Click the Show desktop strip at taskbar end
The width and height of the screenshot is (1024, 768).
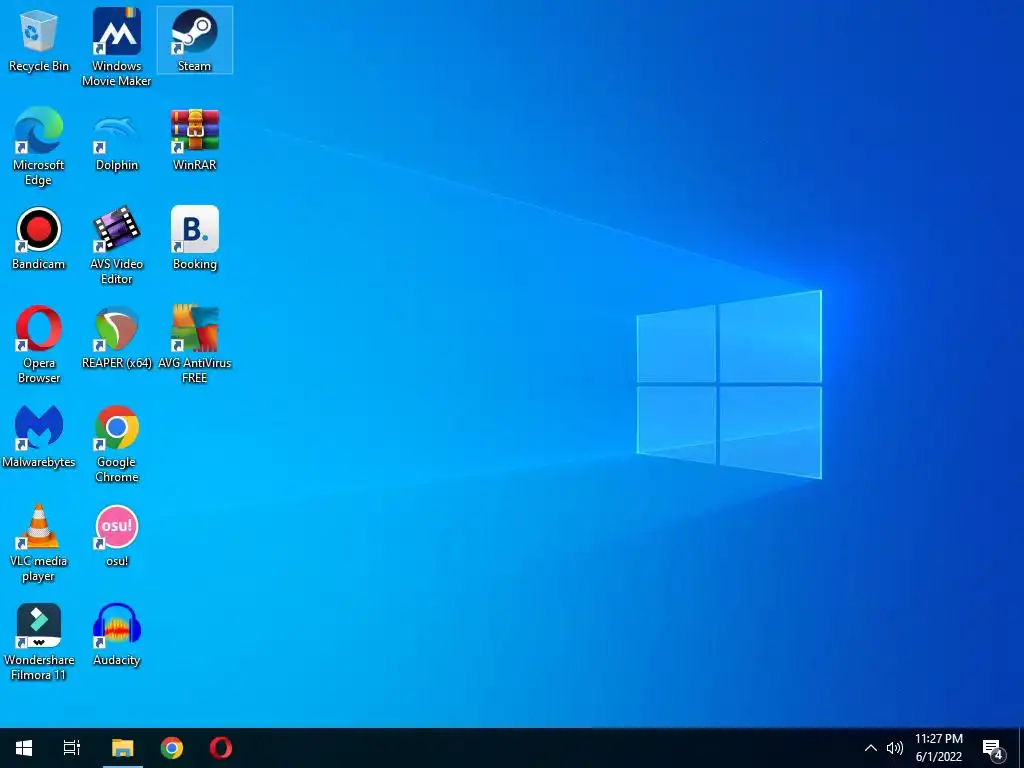click(x=1021, y=748)
